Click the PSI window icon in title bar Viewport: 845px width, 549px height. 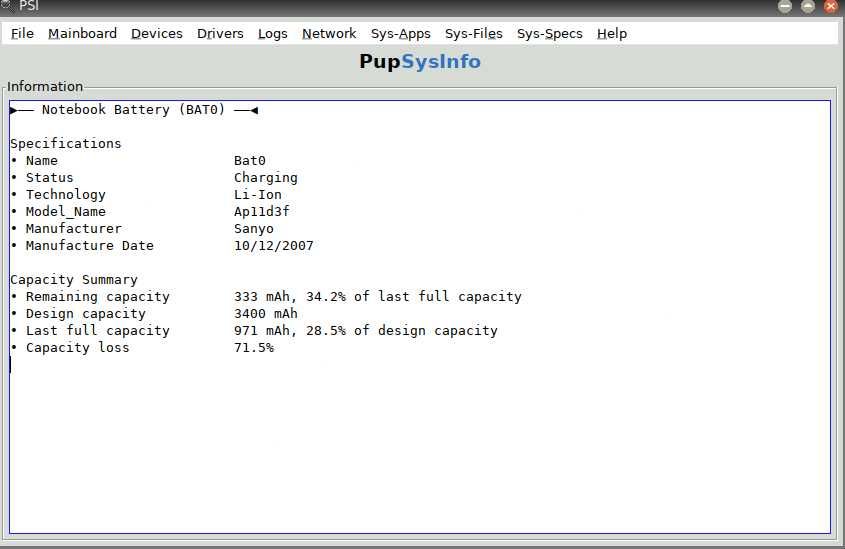coord(7,6)
